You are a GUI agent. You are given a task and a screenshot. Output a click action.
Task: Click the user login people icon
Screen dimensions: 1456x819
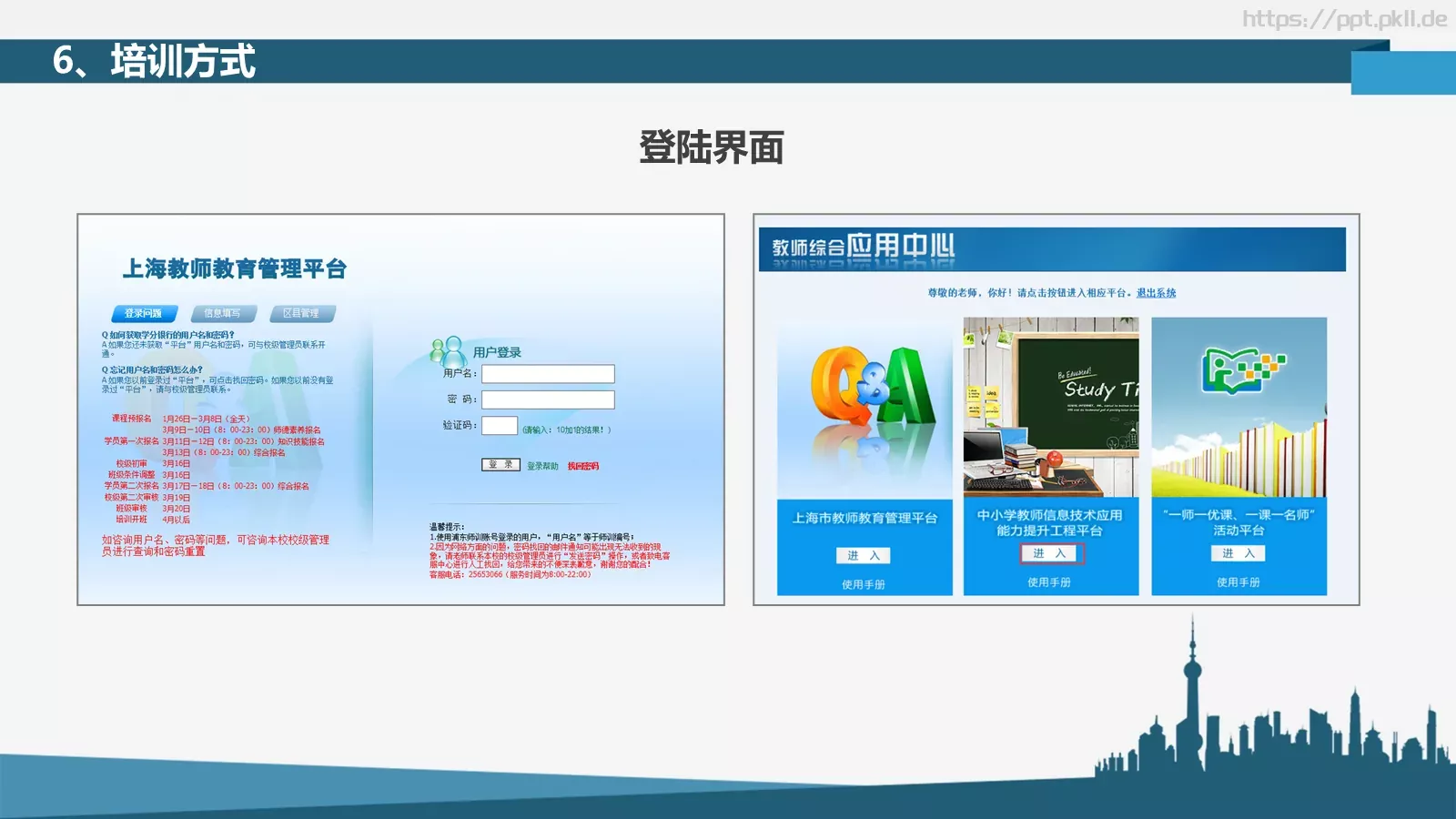(x=447, y=351)
